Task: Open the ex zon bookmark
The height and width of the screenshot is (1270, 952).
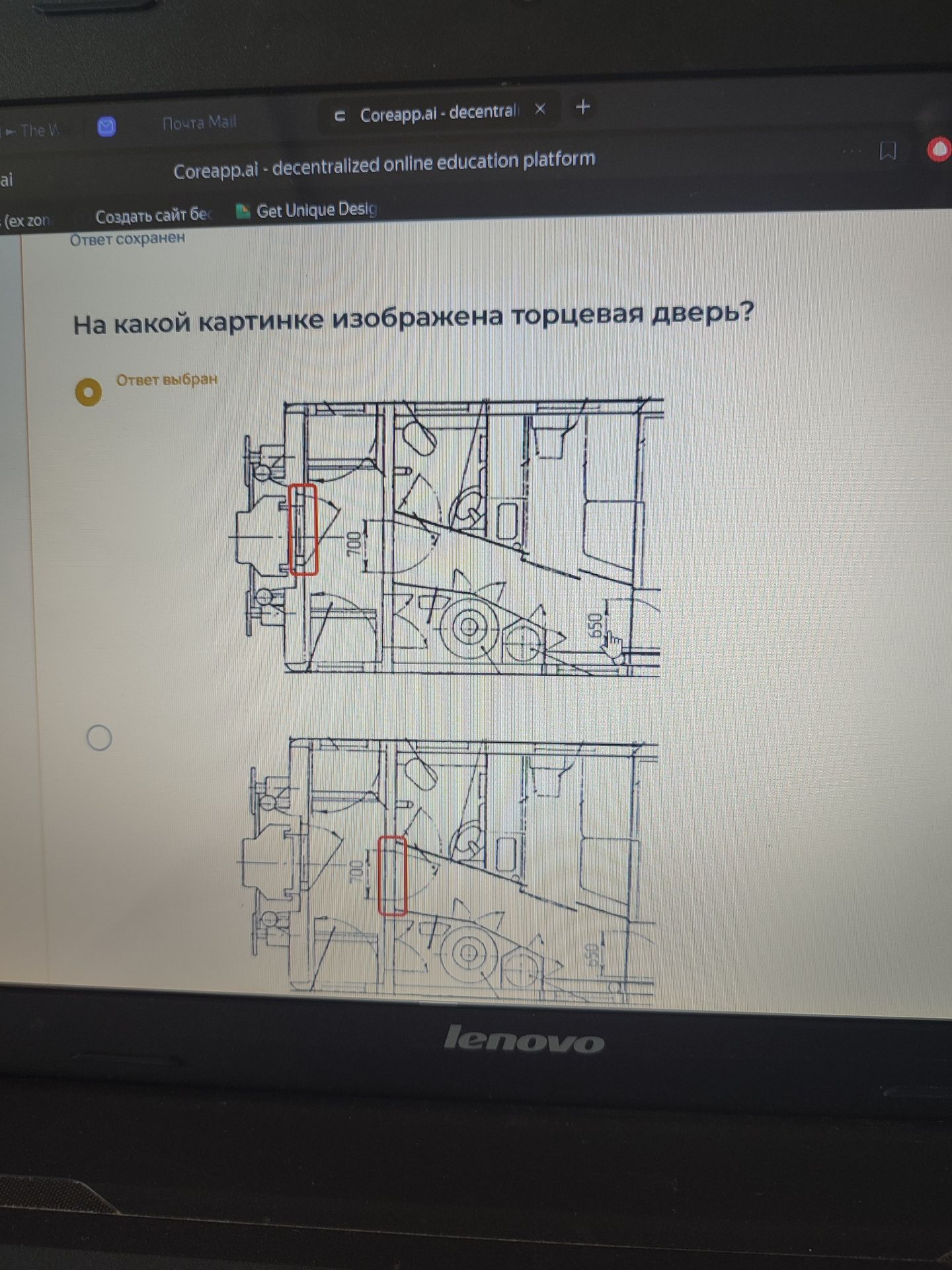Action: coord(25,221)
